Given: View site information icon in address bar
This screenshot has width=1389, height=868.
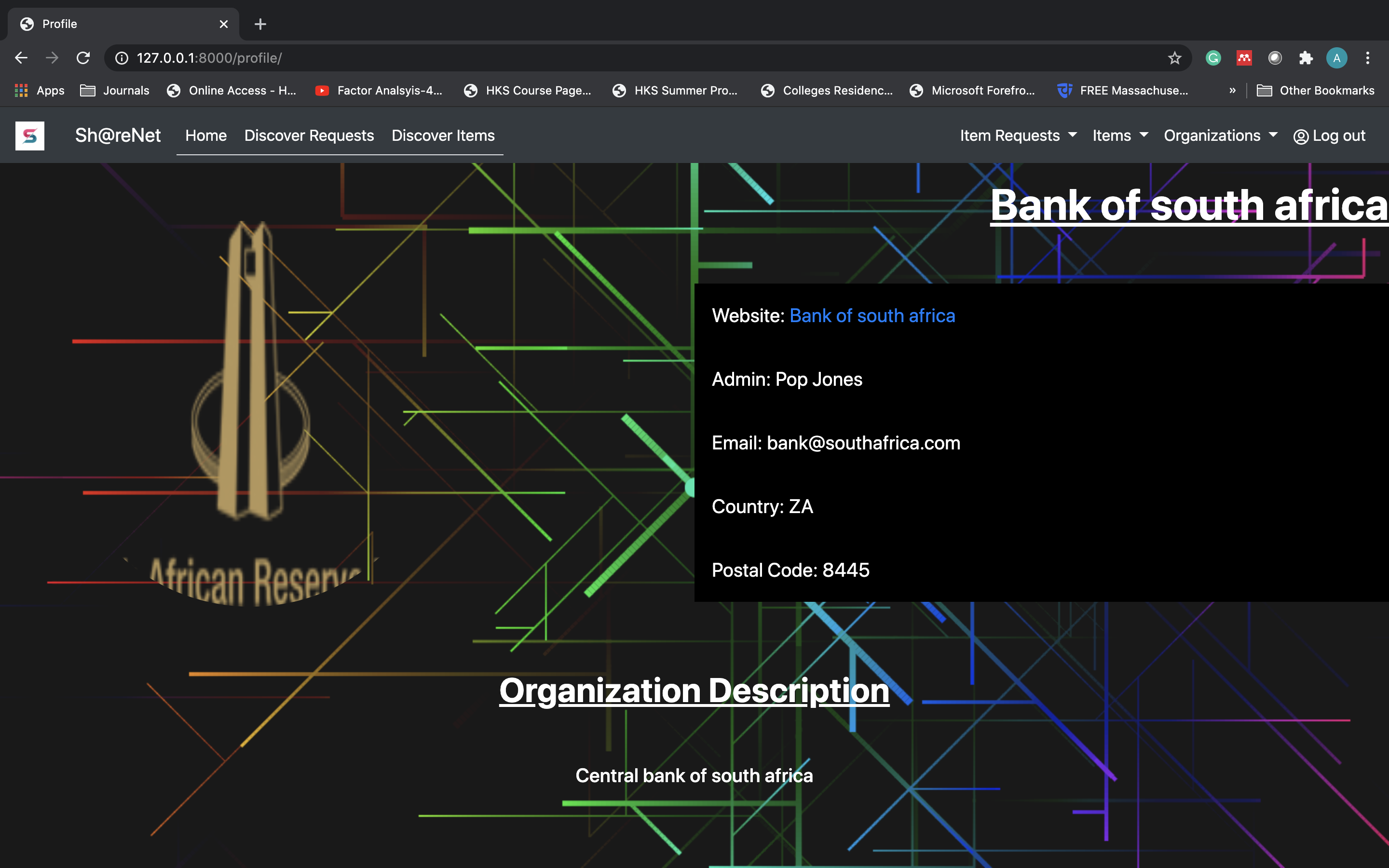Looking at the screenshot, I should pyautogui.click(x=122, y=58).
